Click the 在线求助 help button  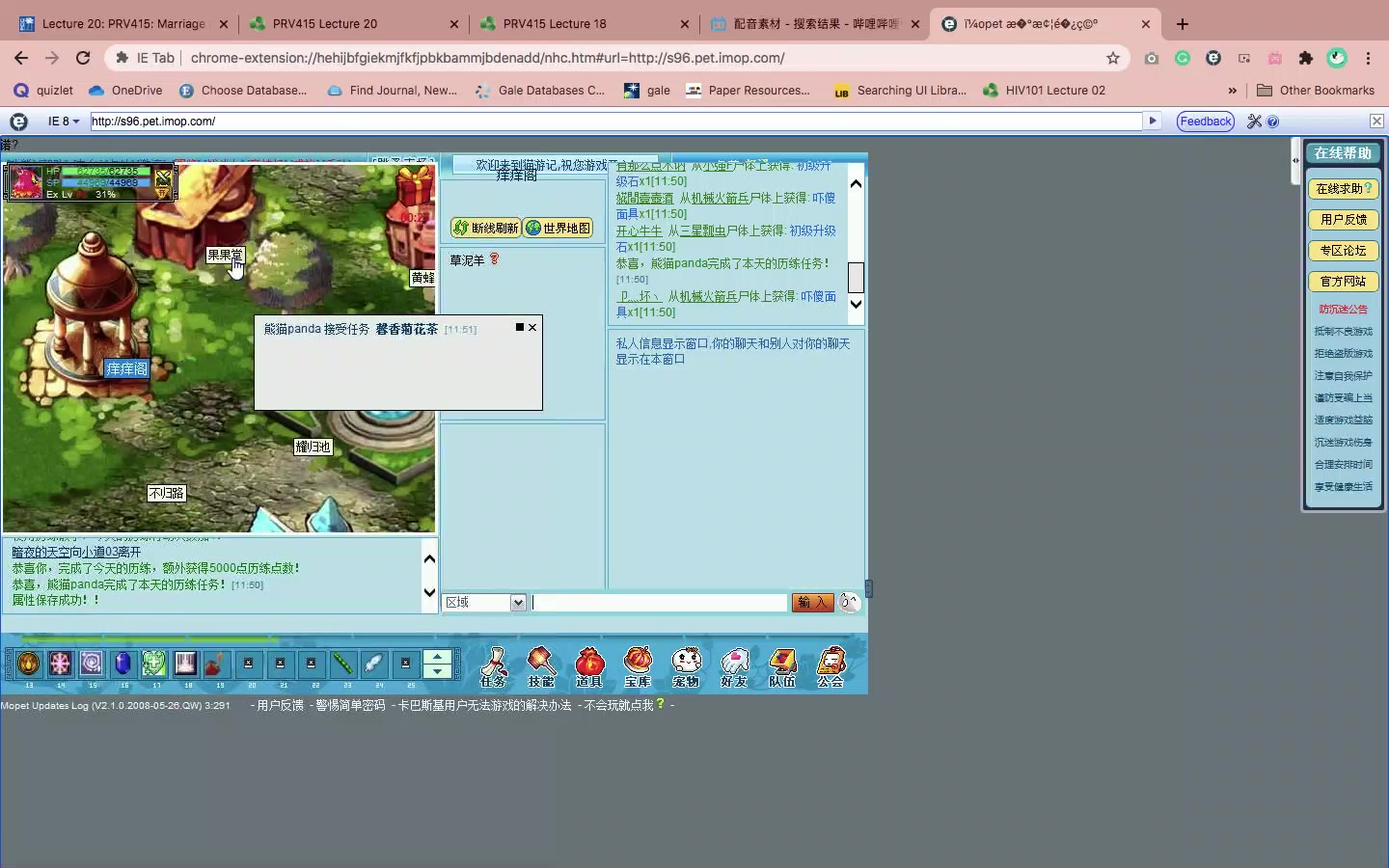pos(1343,189)
